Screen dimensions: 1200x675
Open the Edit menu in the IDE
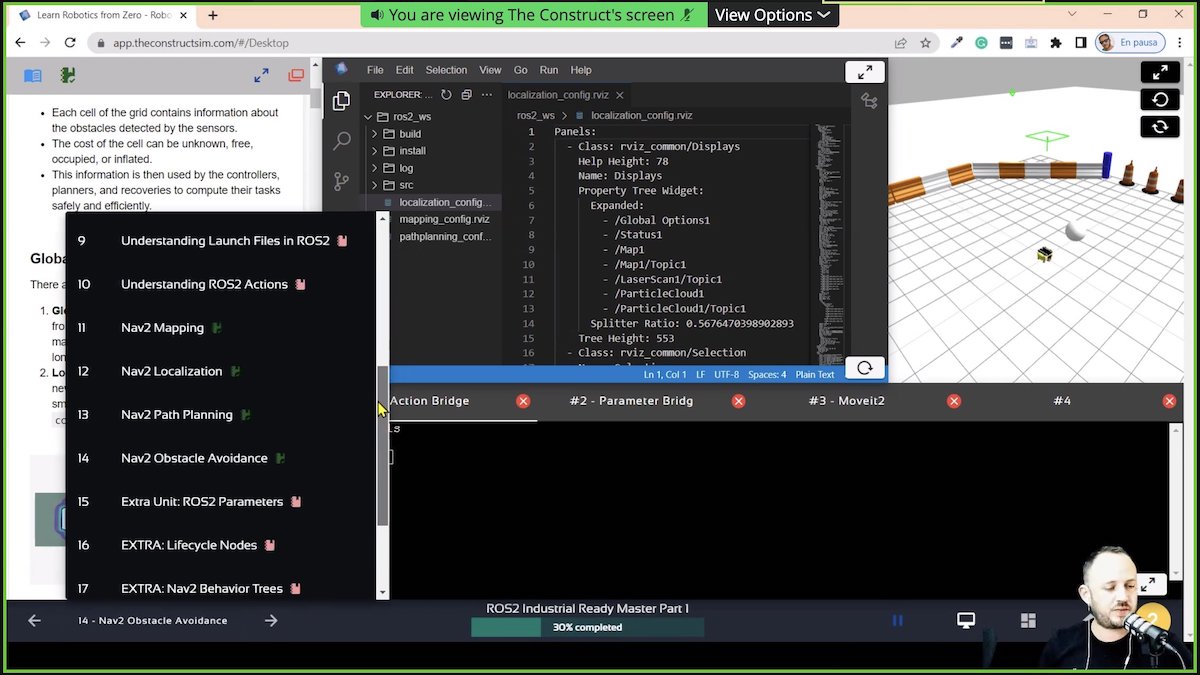coord(404,70)
